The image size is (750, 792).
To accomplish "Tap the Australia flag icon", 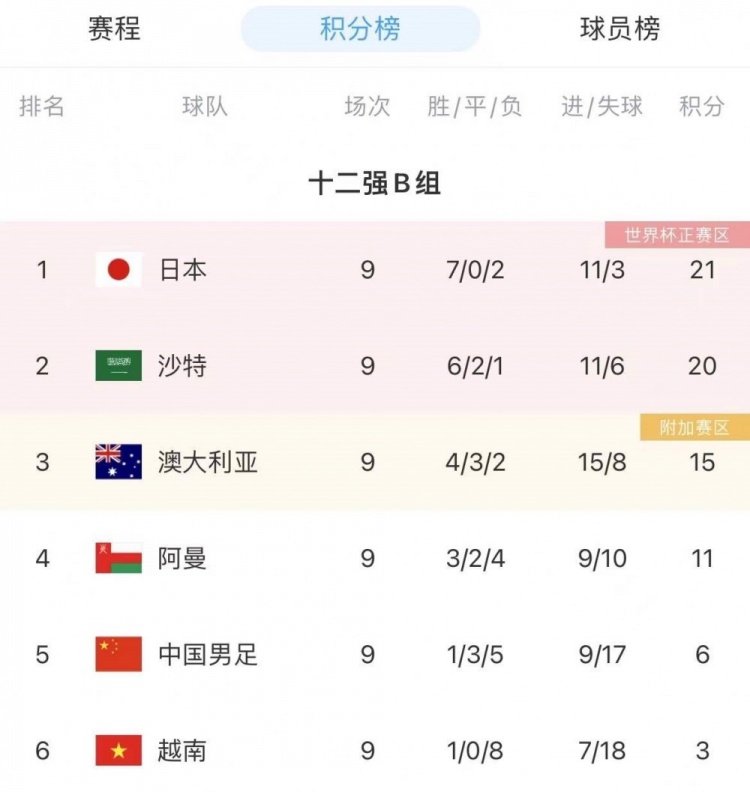I will click(x=119, y=462).
